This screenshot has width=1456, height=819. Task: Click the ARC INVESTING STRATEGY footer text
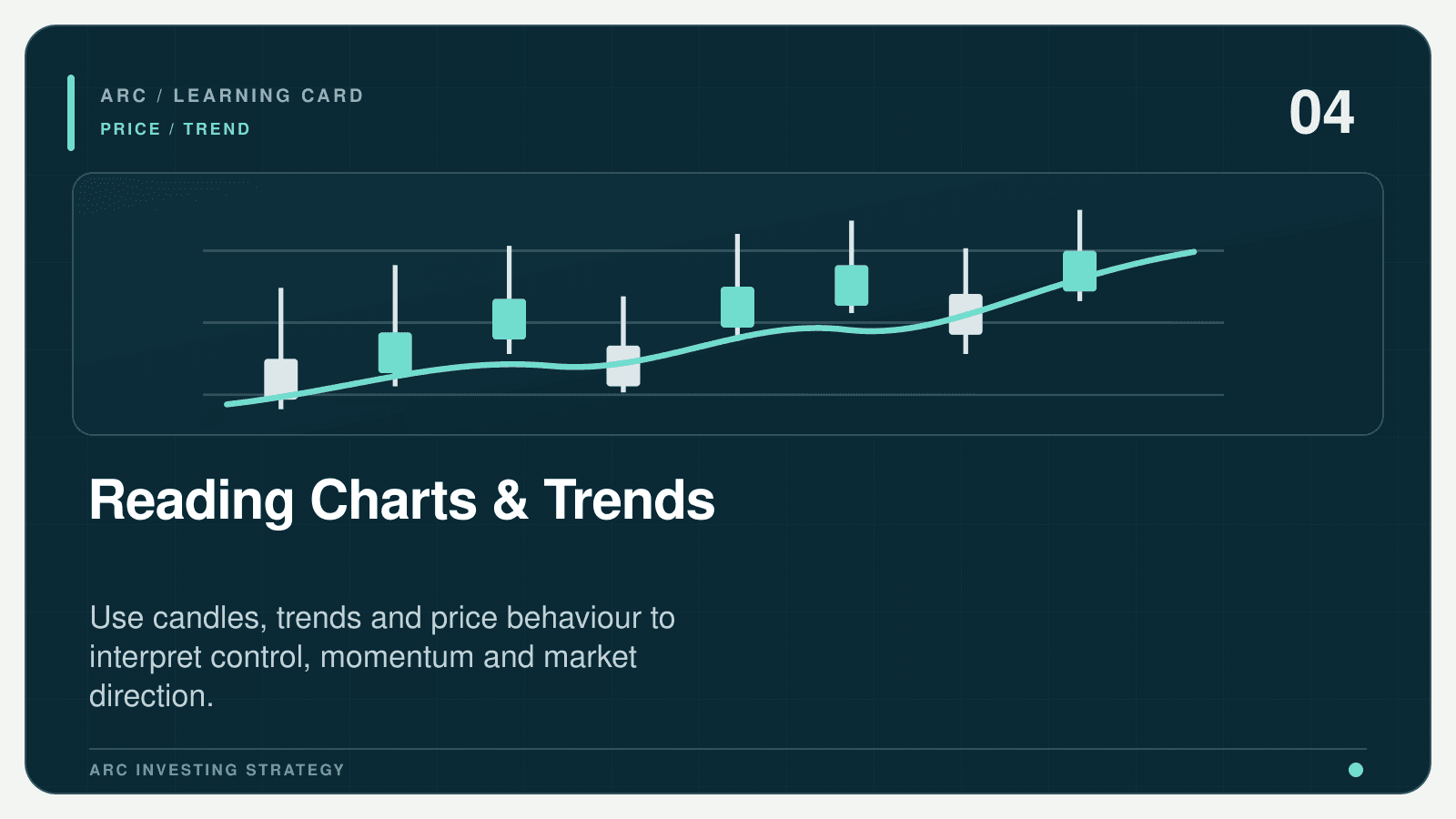217,770
